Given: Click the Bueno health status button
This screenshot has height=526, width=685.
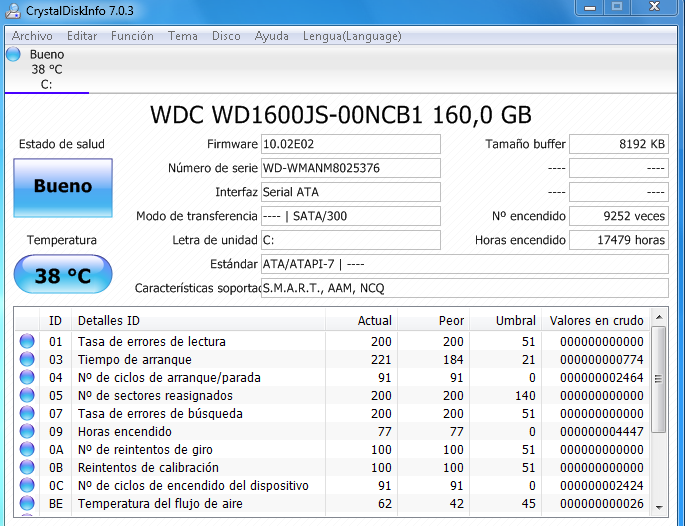Looking at the screenshot, I should click(x=63, y=188).
